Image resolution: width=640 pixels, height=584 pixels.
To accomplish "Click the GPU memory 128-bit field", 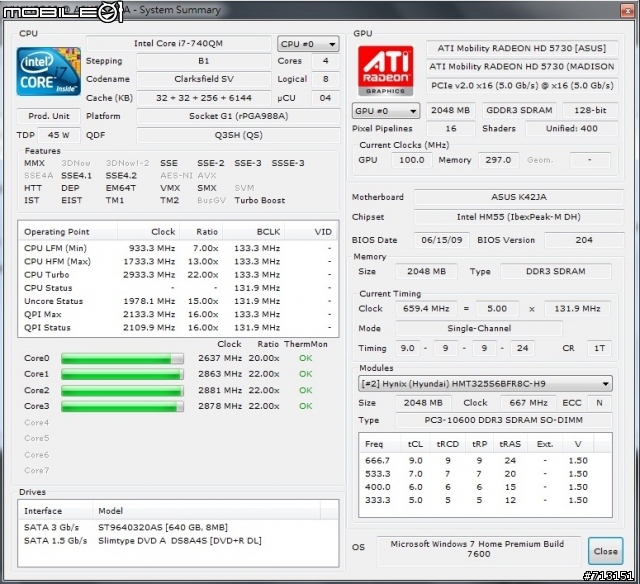I will click(590, 110).
